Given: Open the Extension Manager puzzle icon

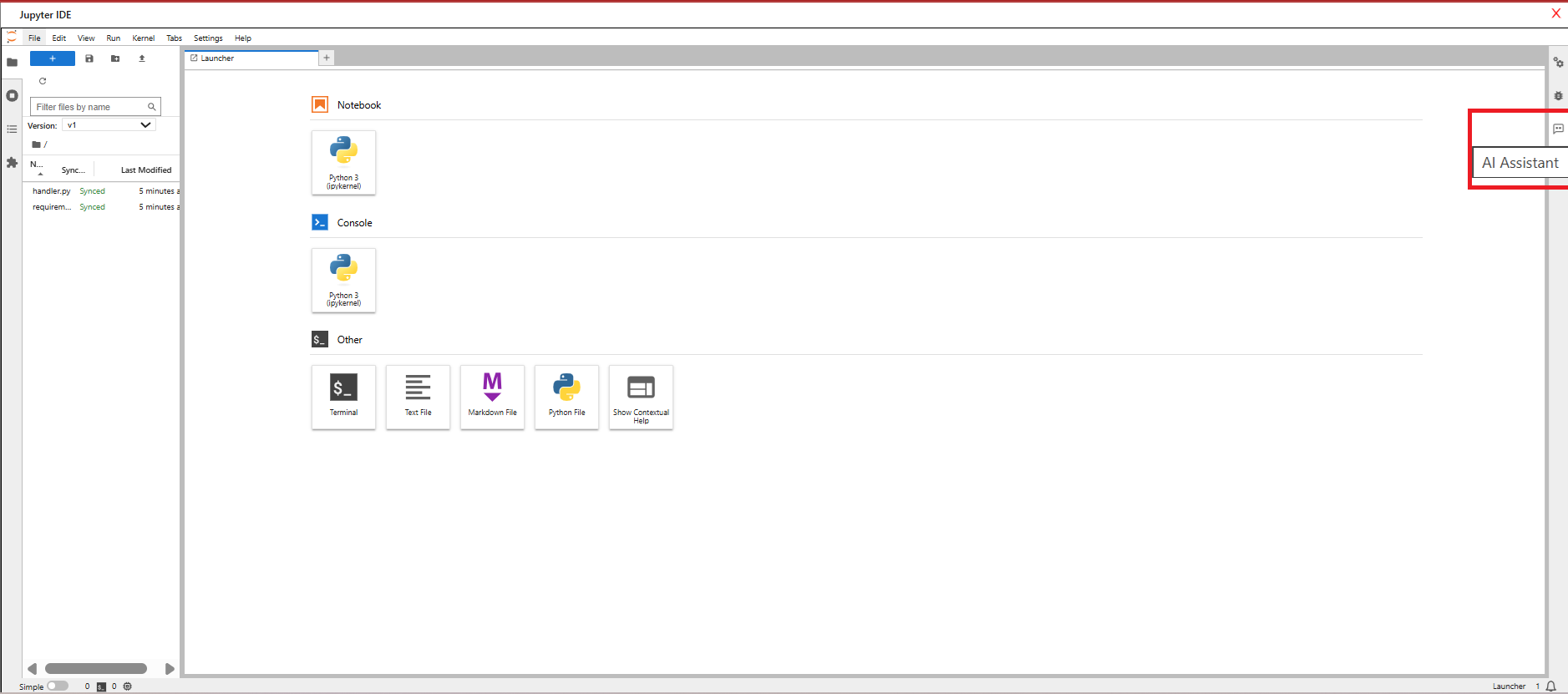Looking at the screenshot, I should coord(12,163).
